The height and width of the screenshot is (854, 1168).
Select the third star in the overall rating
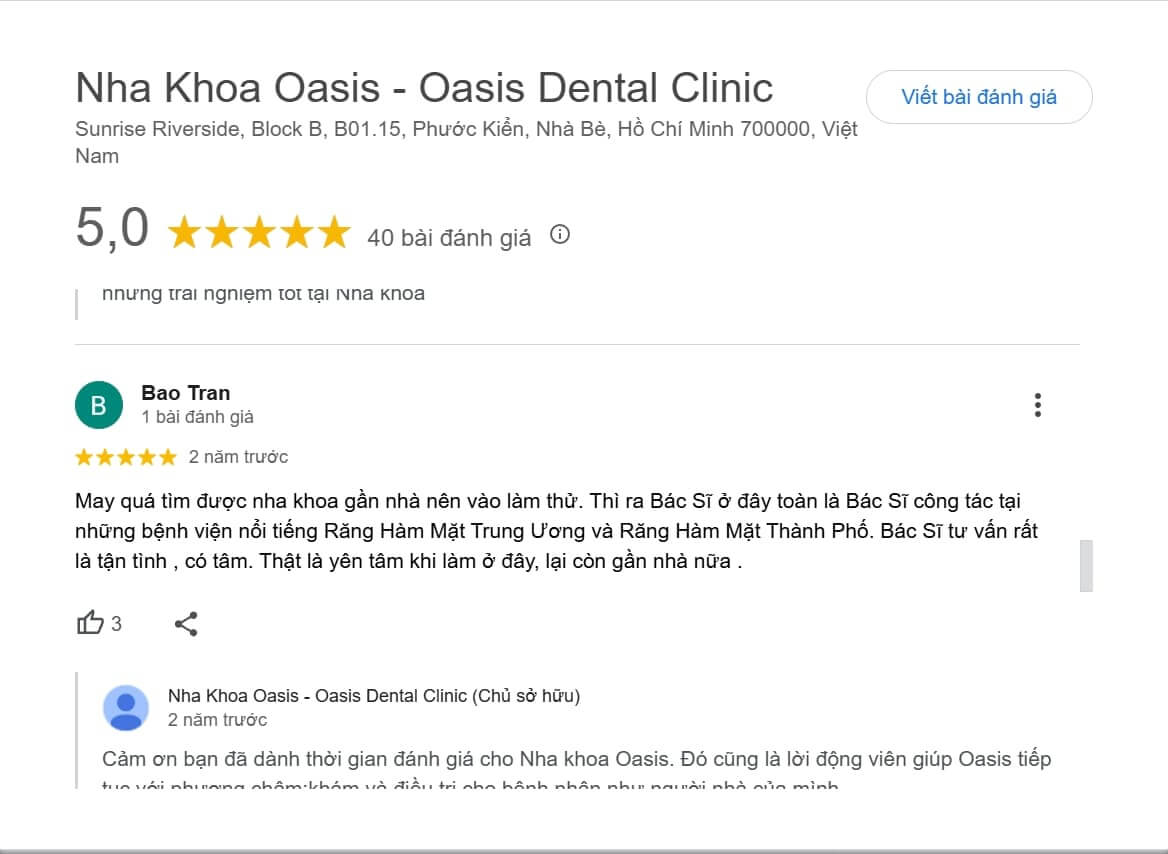258,232
